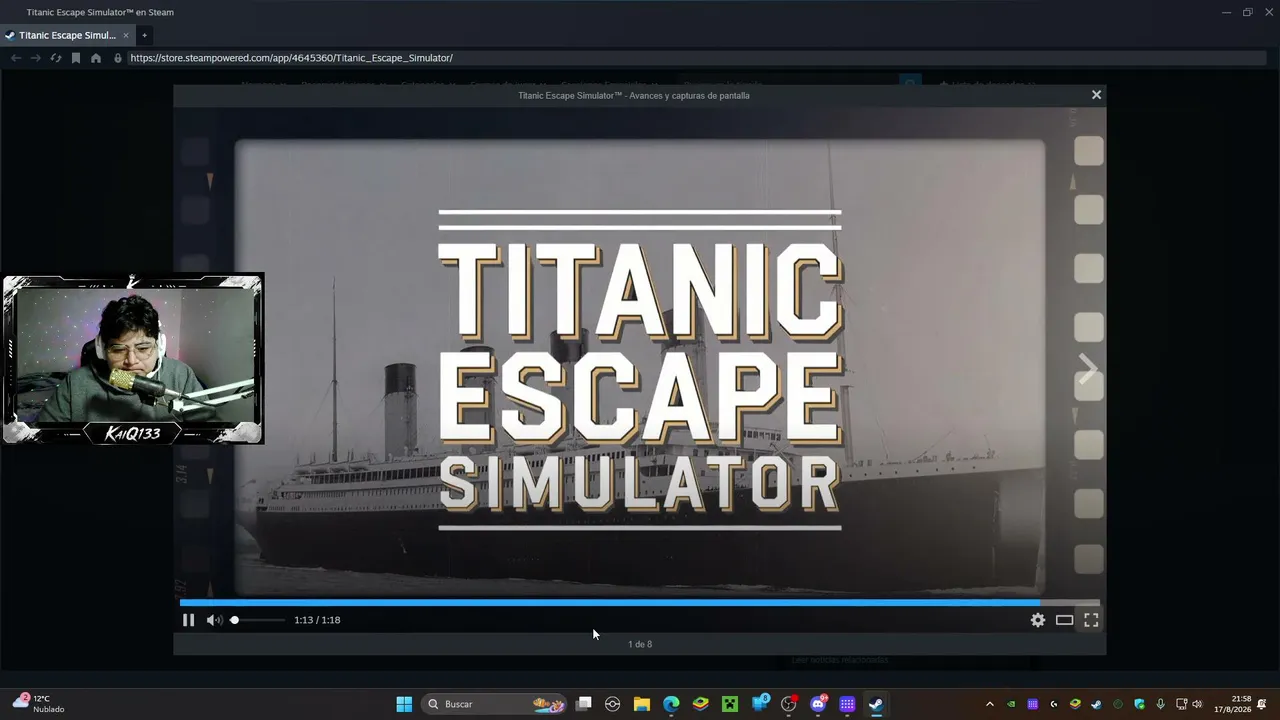Switch the trailer to fullscreen
Viewport: 1280px width, 720px height.
click(1091, 620)
